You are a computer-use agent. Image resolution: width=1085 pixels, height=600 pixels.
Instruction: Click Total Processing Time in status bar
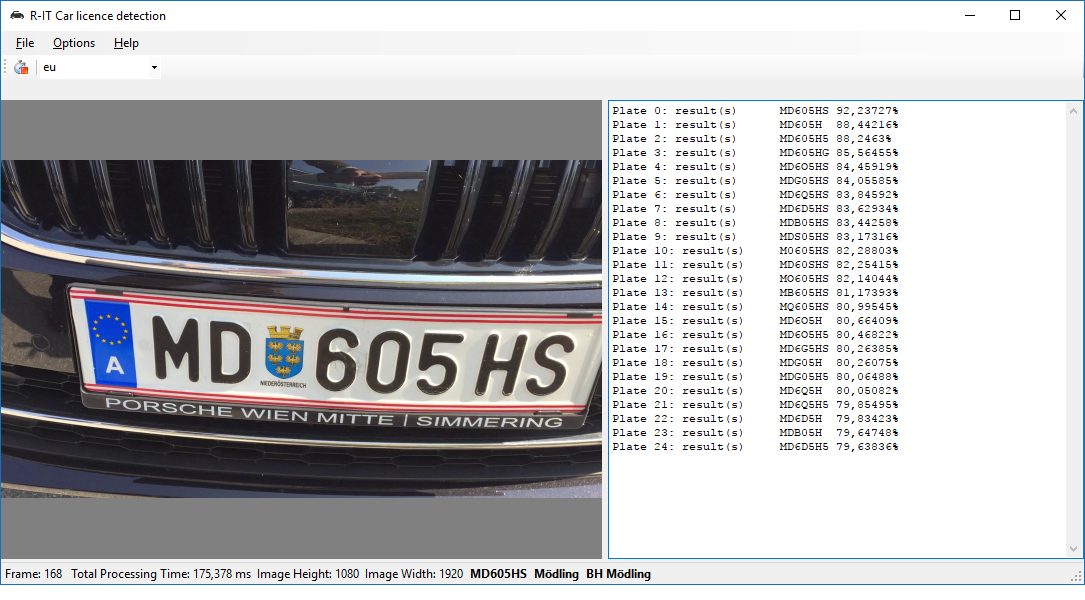coord(161,574)
